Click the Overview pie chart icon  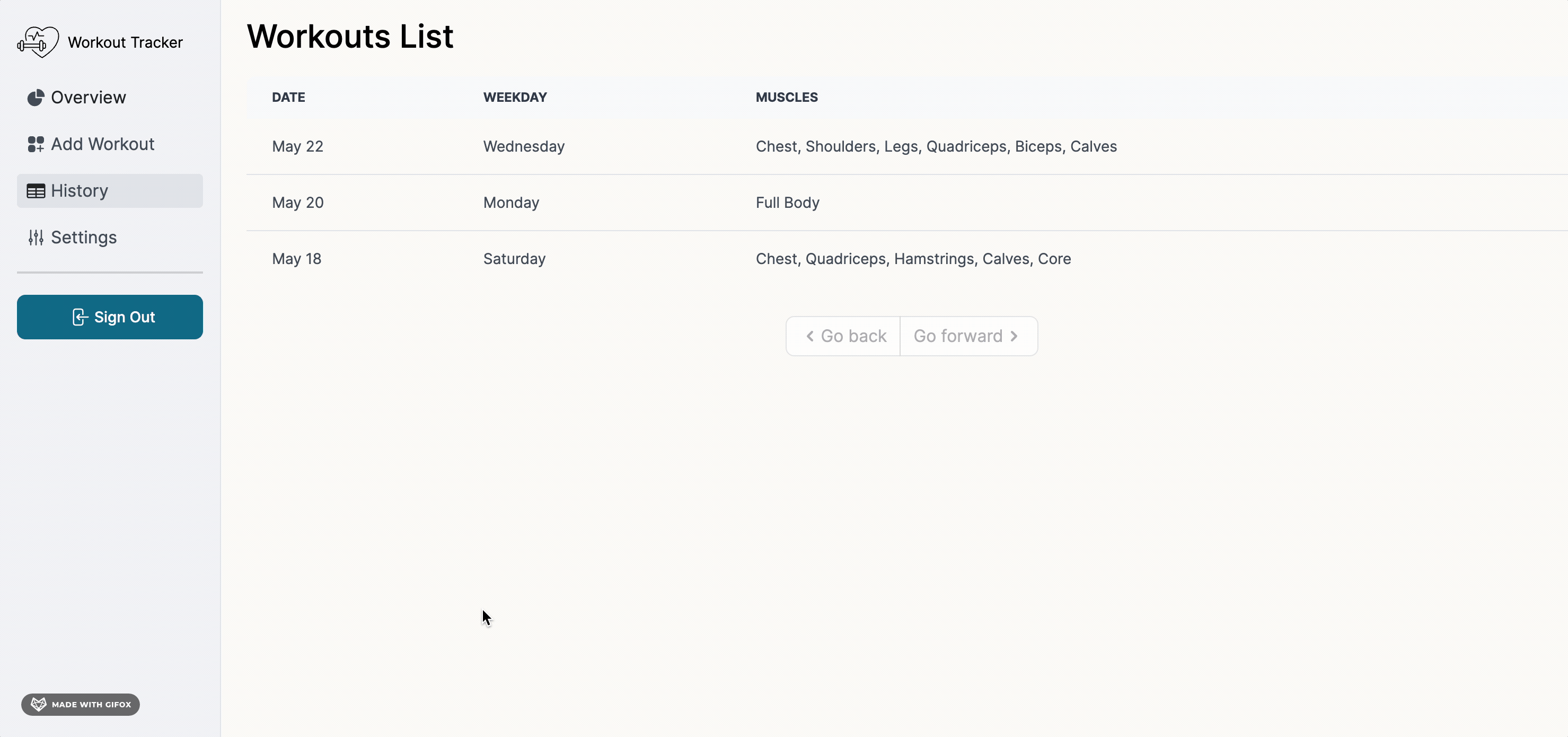36,98
